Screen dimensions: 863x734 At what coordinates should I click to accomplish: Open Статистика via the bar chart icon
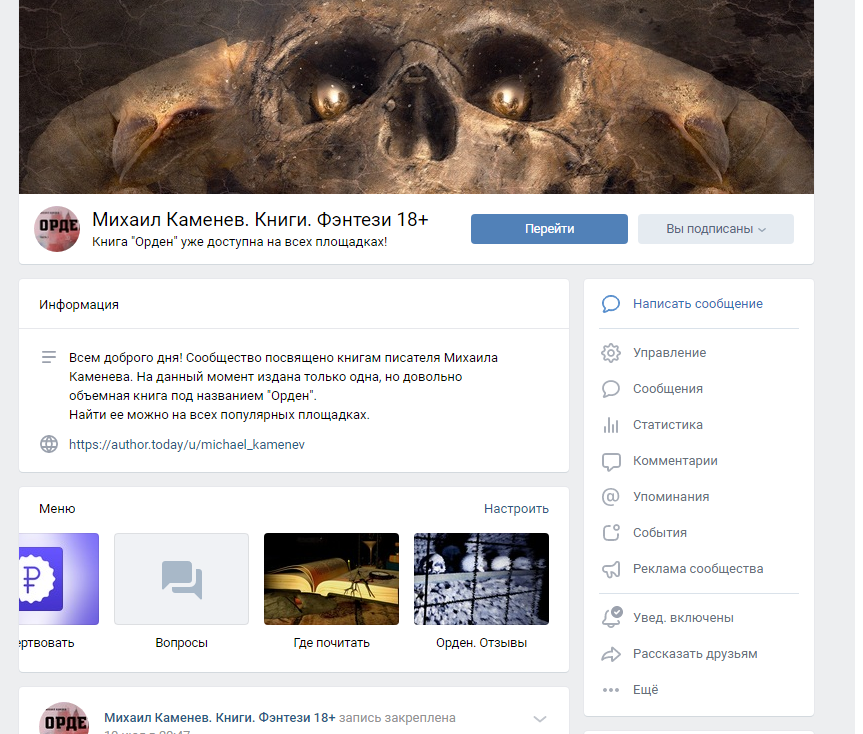click(610, 425)
